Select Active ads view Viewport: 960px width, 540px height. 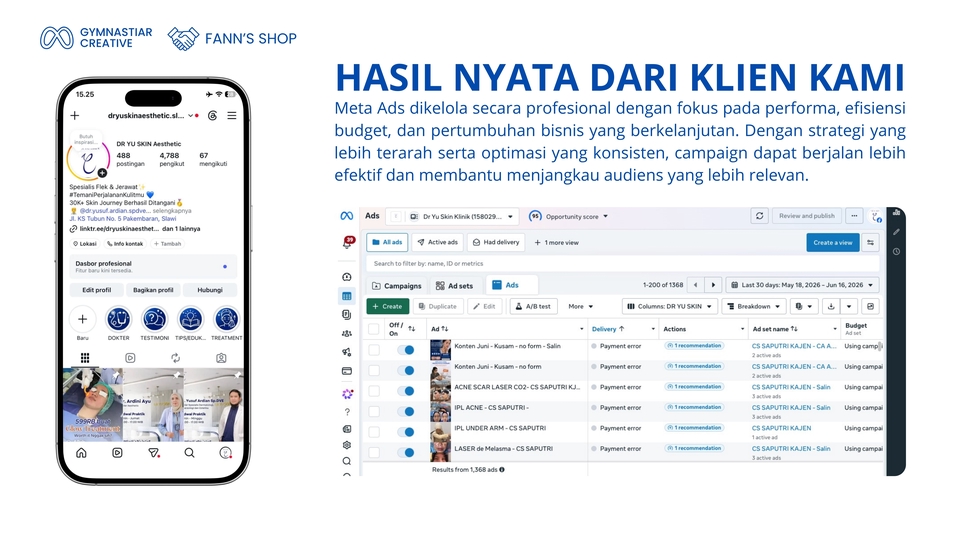point(437,242)
